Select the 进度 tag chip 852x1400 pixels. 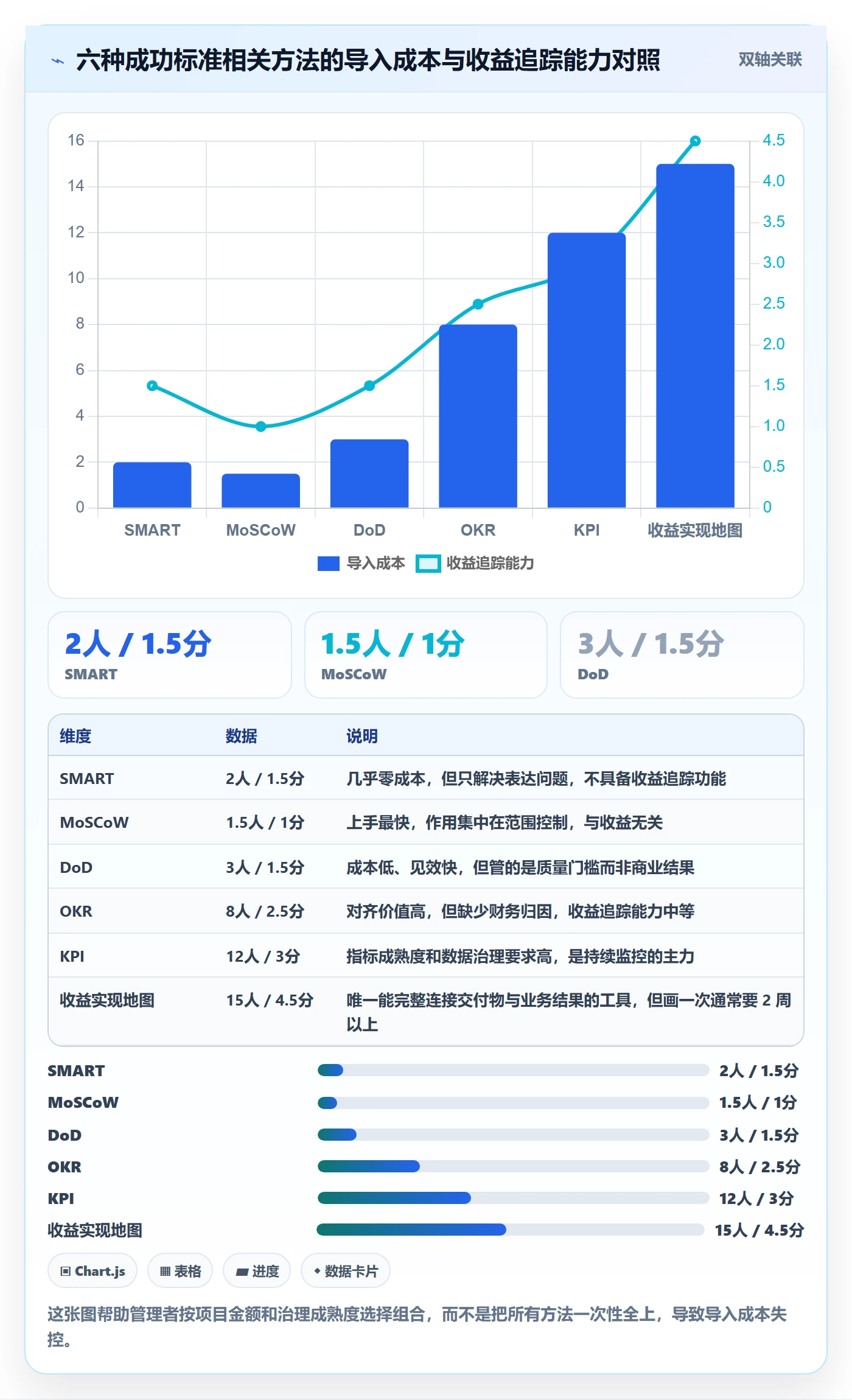click(x=257, y=1271)
